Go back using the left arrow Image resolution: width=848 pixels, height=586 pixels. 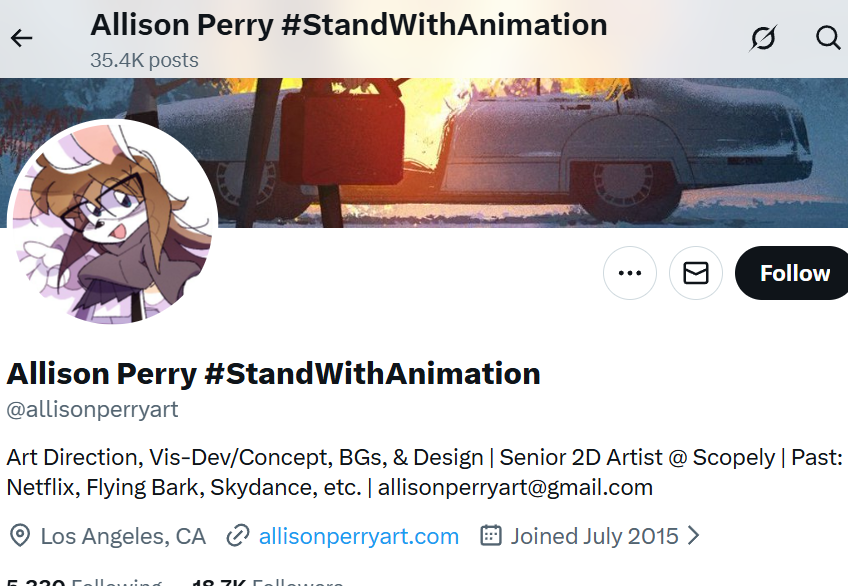pos(21,38)
